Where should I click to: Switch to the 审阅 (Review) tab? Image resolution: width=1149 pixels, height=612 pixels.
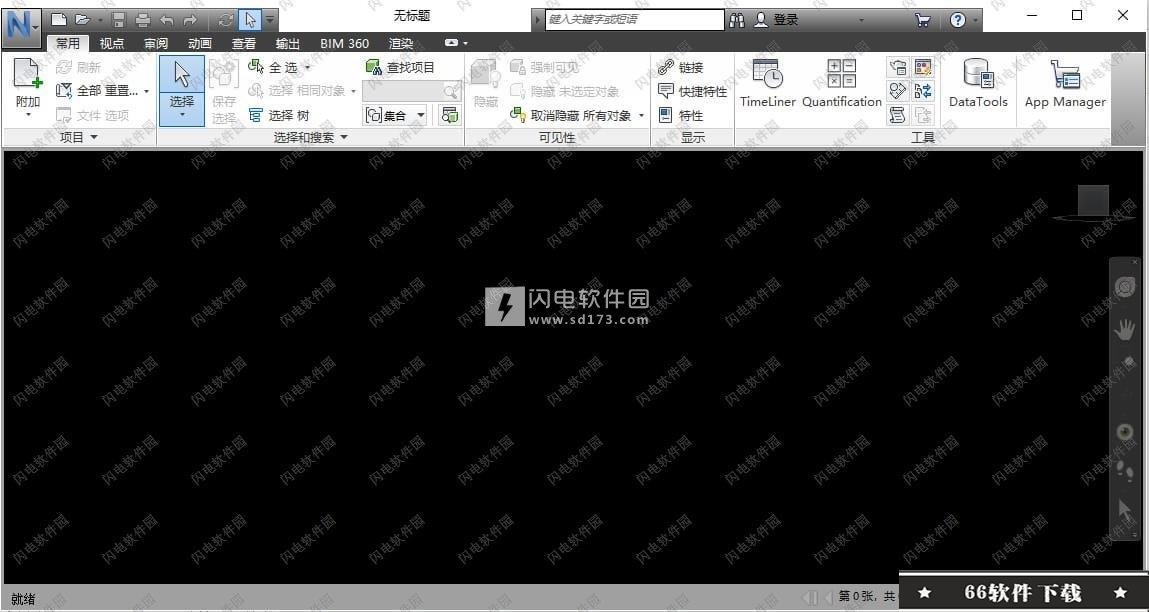(155, 43)
